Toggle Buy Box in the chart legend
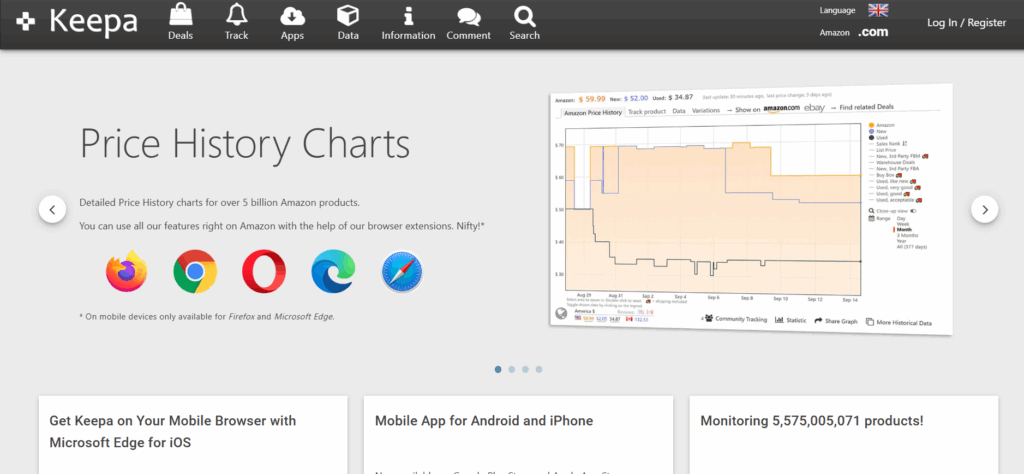 (886, 175)
